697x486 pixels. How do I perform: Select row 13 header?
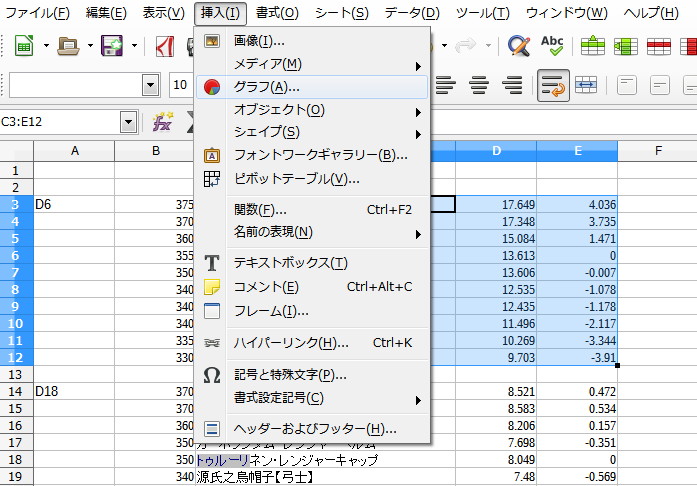point(16,374)
